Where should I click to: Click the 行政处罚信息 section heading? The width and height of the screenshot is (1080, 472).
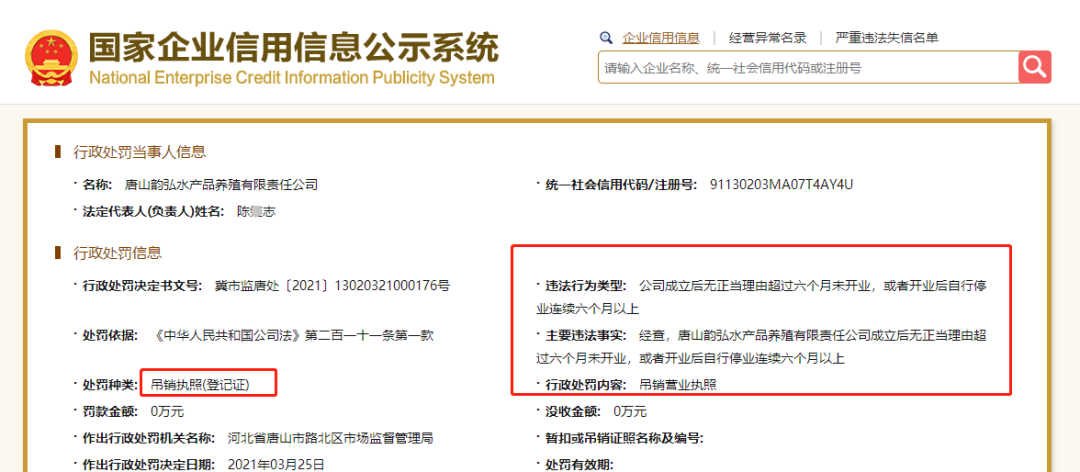tap(117, 253)
